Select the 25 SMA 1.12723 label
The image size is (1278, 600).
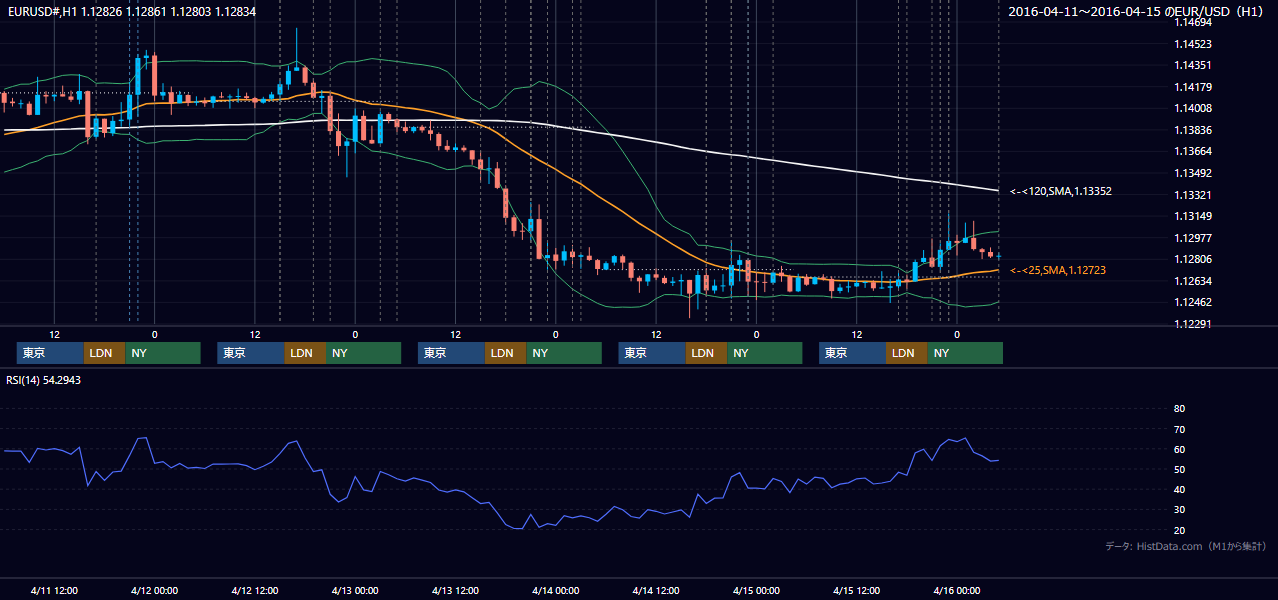coord(1058,270)
